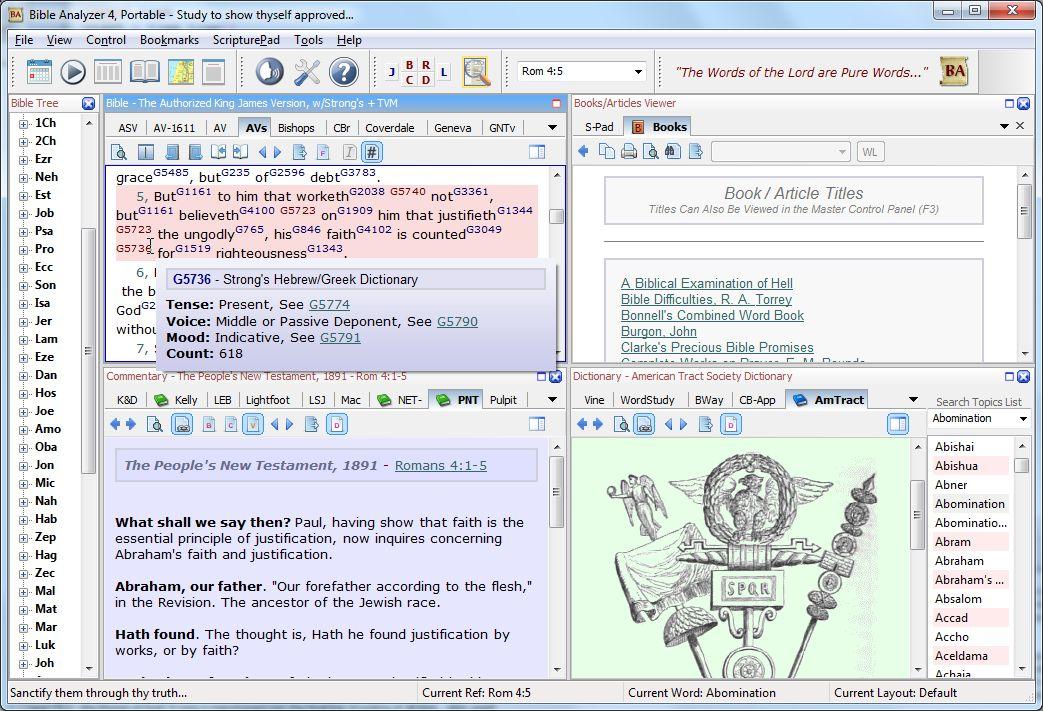Open the Bible version tabs overflow arrow

pyautogui.click(x=552, y=128)
